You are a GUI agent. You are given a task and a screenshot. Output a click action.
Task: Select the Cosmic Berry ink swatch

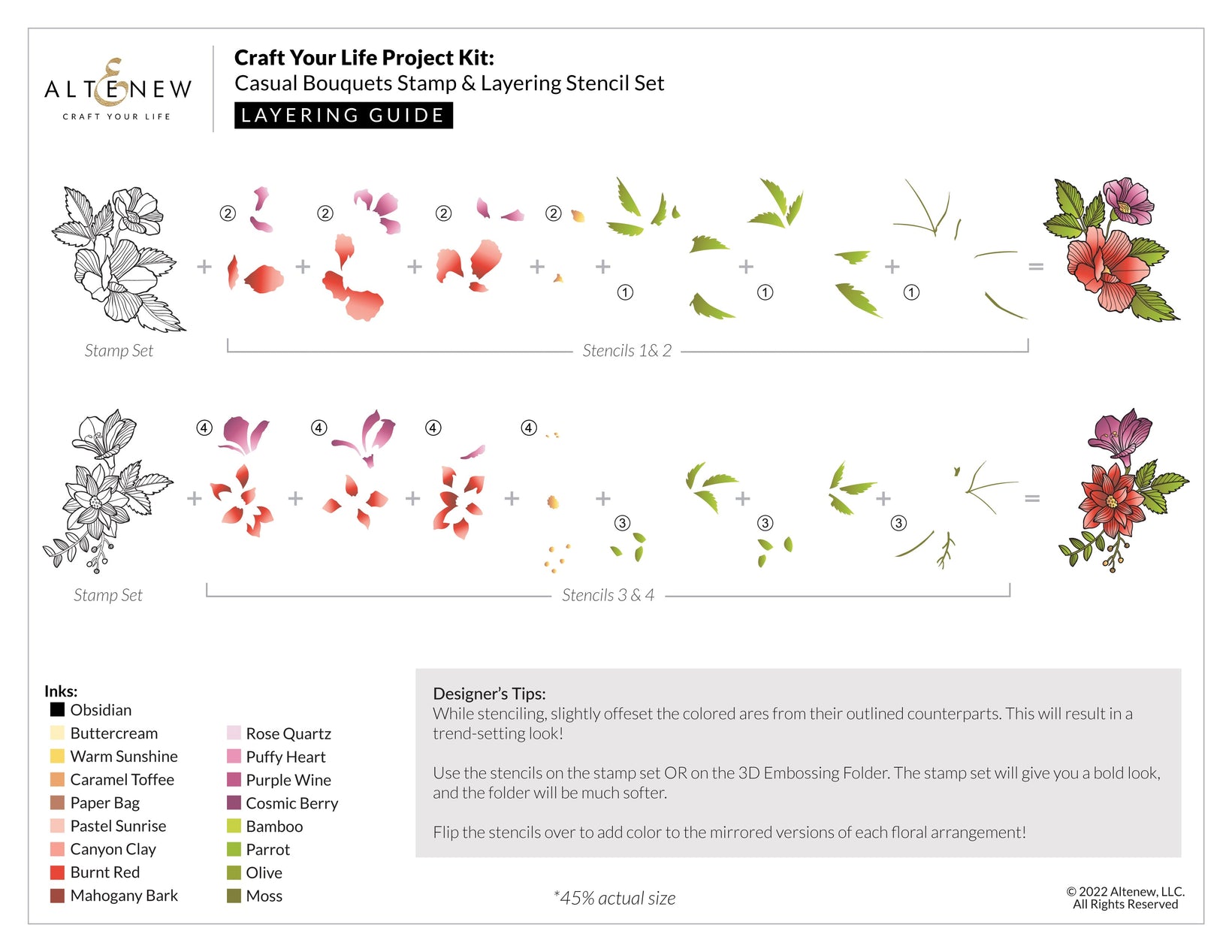[x=234, y=802]
